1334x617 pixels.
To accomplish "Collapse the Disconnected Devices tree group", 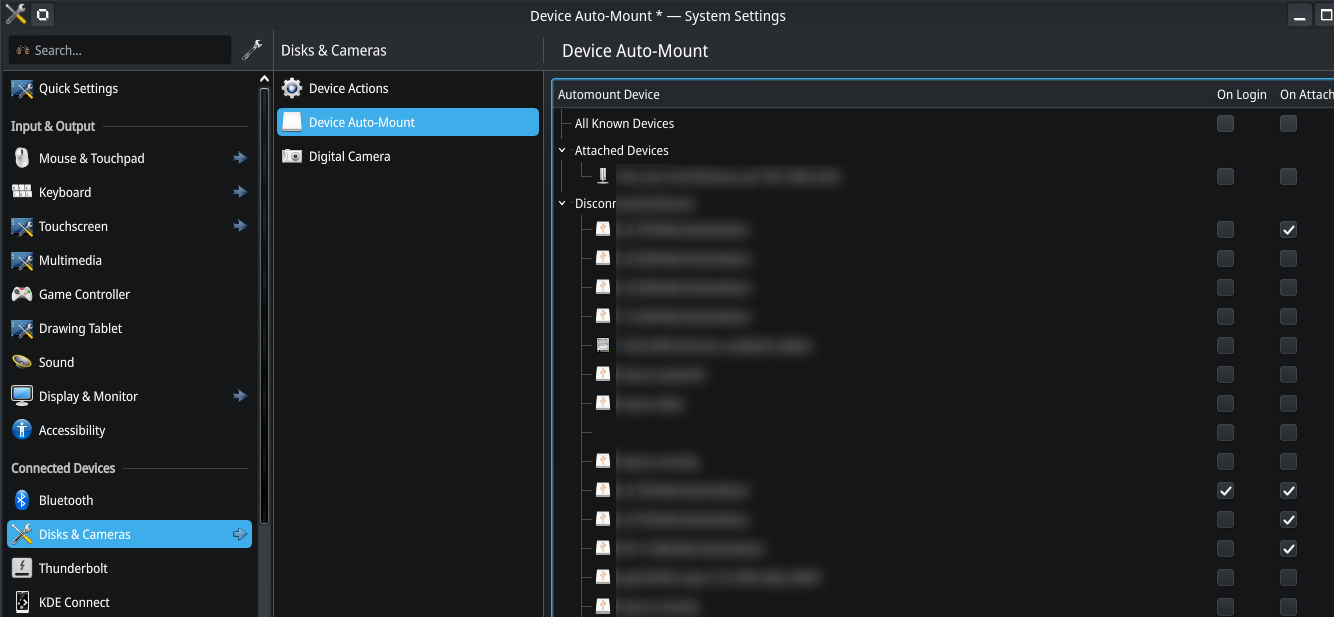I will coord(562,203).
